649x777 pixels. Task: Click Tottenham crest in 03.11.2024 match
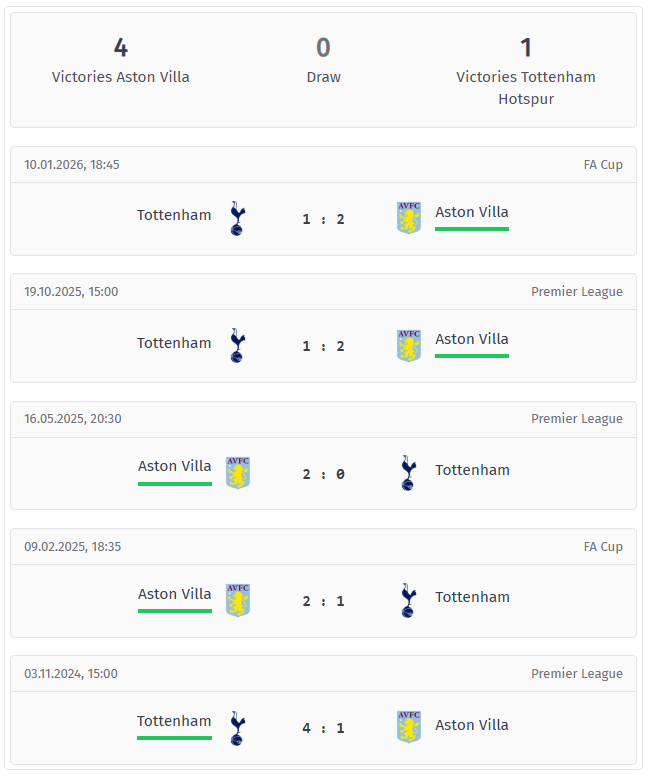(237, 728)
